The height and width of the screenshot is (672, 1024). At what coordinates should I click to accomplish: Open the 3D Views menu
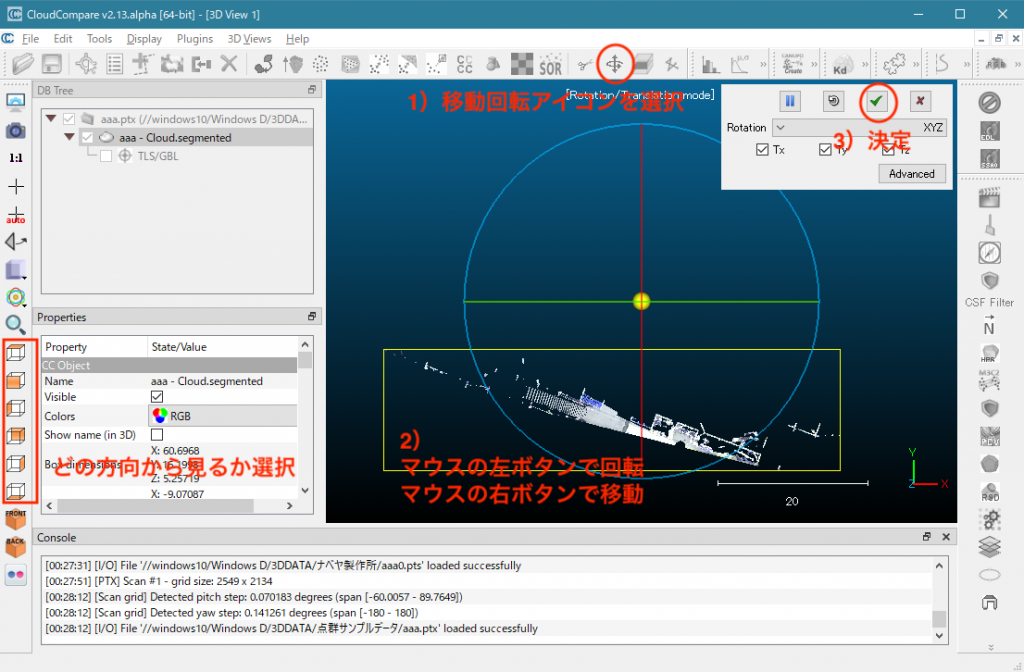(x=249, y=39)
